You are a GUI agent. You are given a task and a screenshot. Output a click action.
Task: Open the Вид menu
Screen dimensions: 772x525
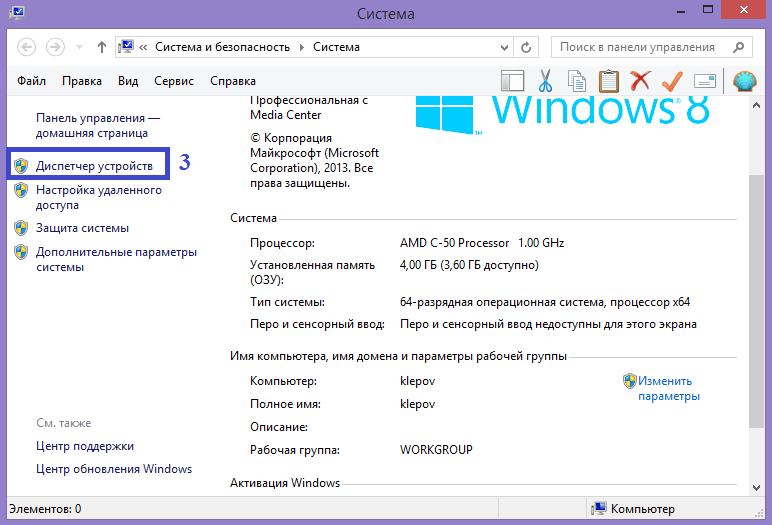click(x=128, y=81)
